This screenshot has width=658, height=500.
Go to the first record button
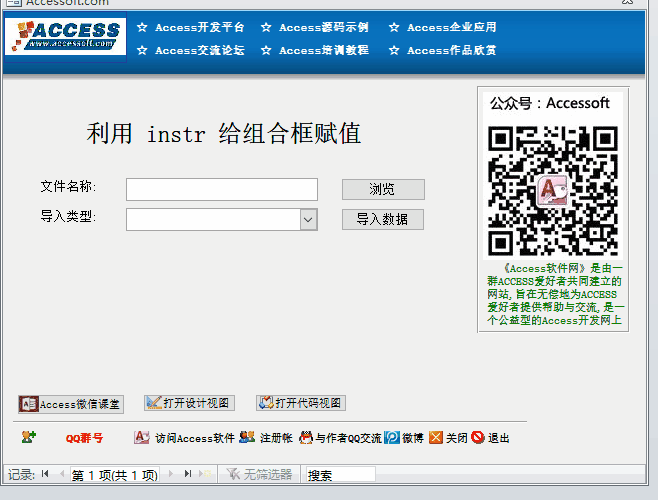45,474
